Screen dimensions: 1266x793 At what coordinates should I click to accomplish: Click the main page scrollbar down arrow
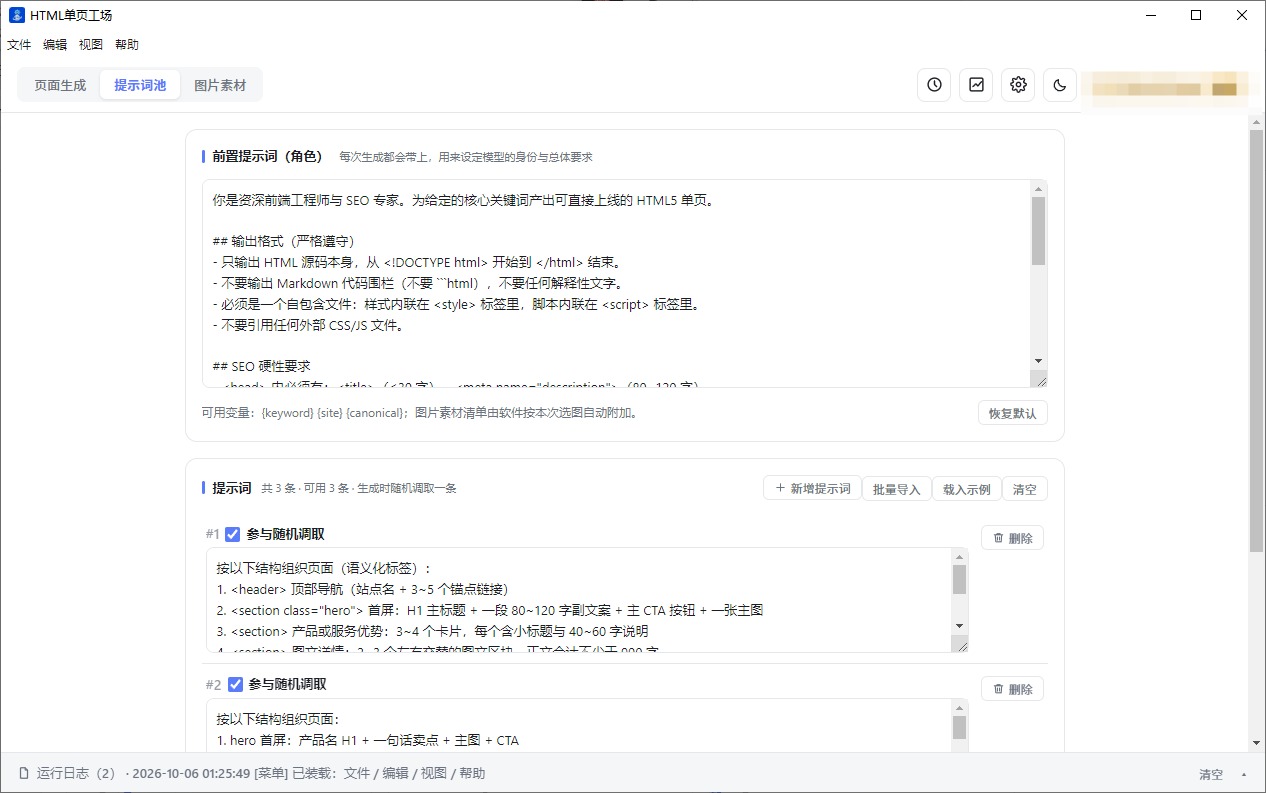1256,743
